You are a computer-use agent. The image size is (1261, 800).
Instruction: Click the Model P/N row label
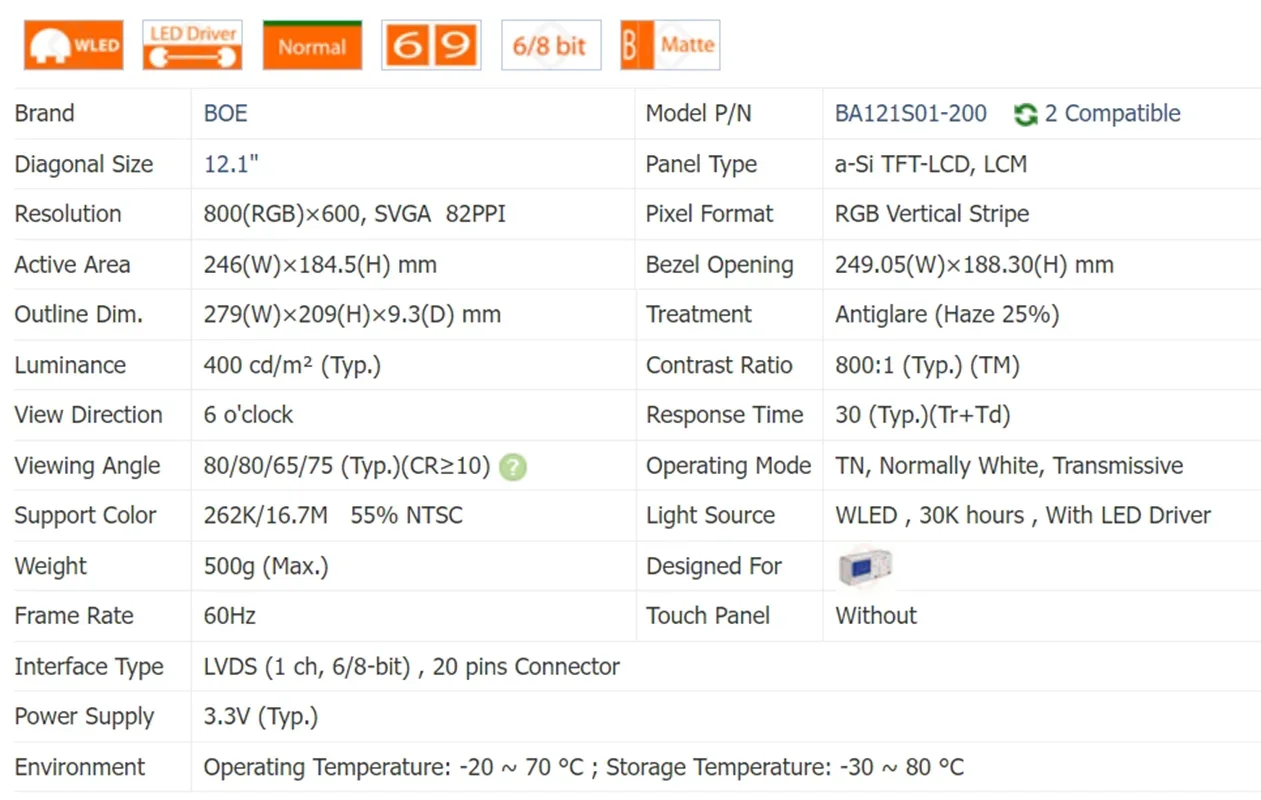pyautogui.click(x=698, y=114)
